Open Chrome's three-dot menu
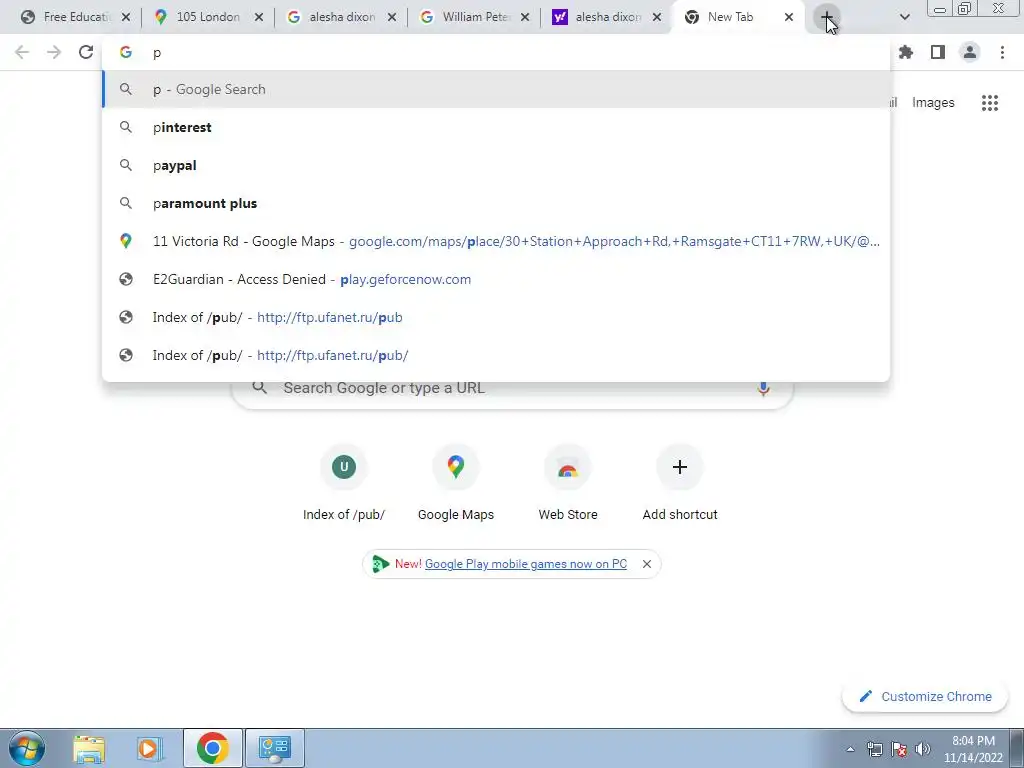This screenshot has width=1024, height=768. [x=1002, y=52]
